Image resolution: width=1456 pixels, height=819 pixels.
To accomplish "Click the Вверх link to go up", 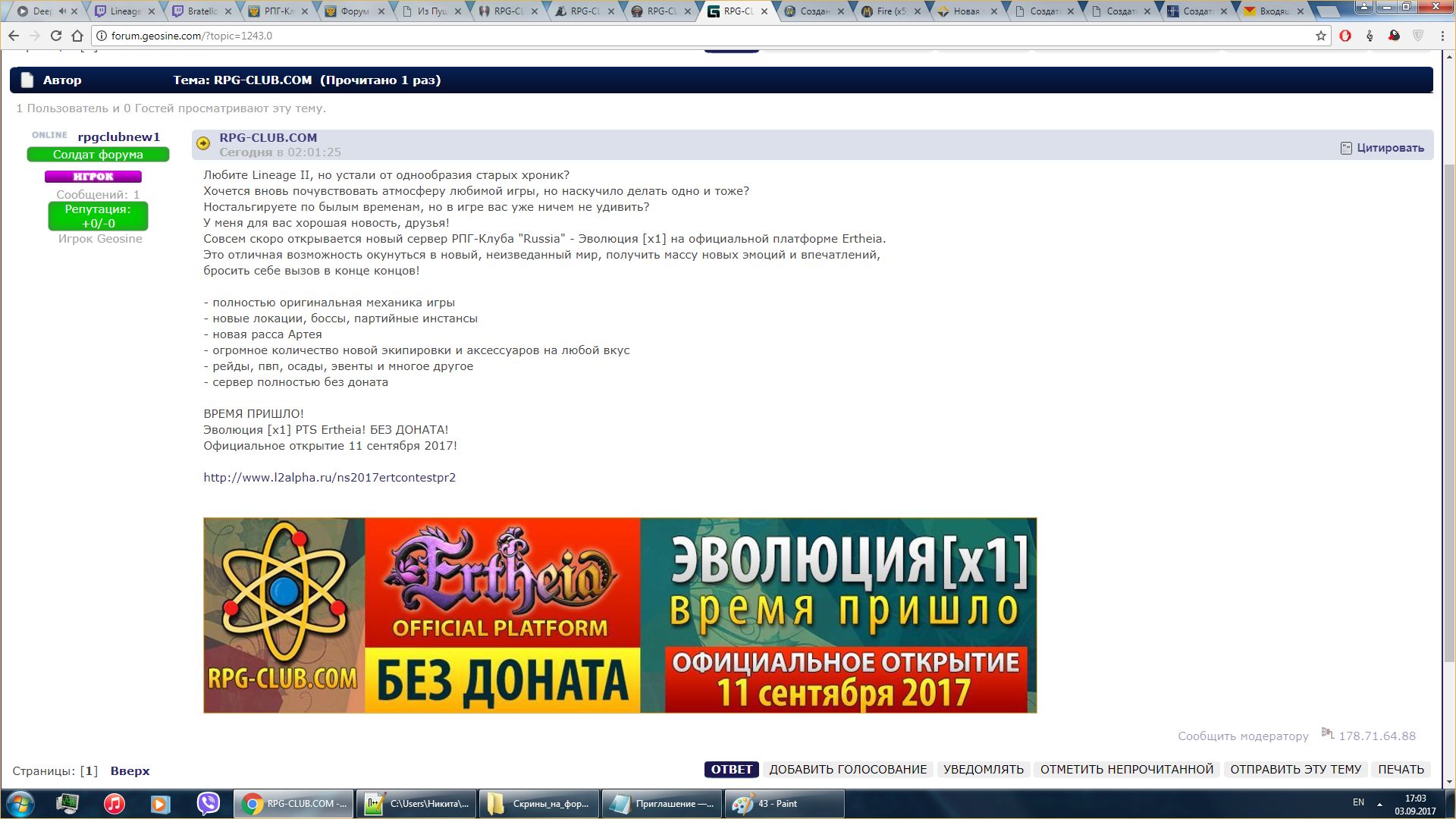I will pos(130,770).
